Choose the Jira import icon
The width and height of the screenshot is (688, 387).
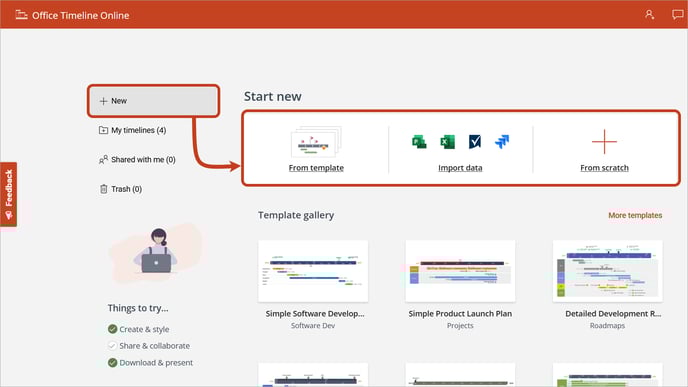502,142
